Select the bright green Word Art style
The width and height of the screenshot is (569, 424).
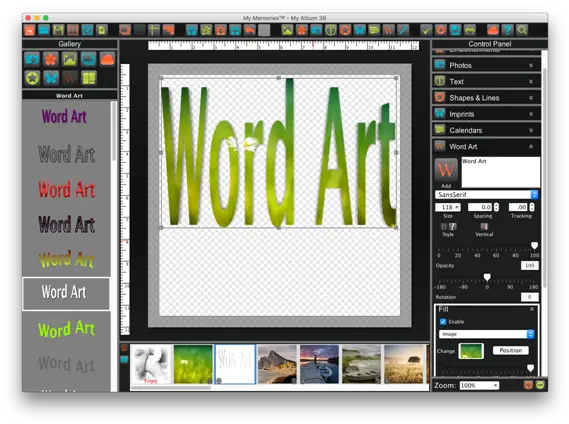66,329
